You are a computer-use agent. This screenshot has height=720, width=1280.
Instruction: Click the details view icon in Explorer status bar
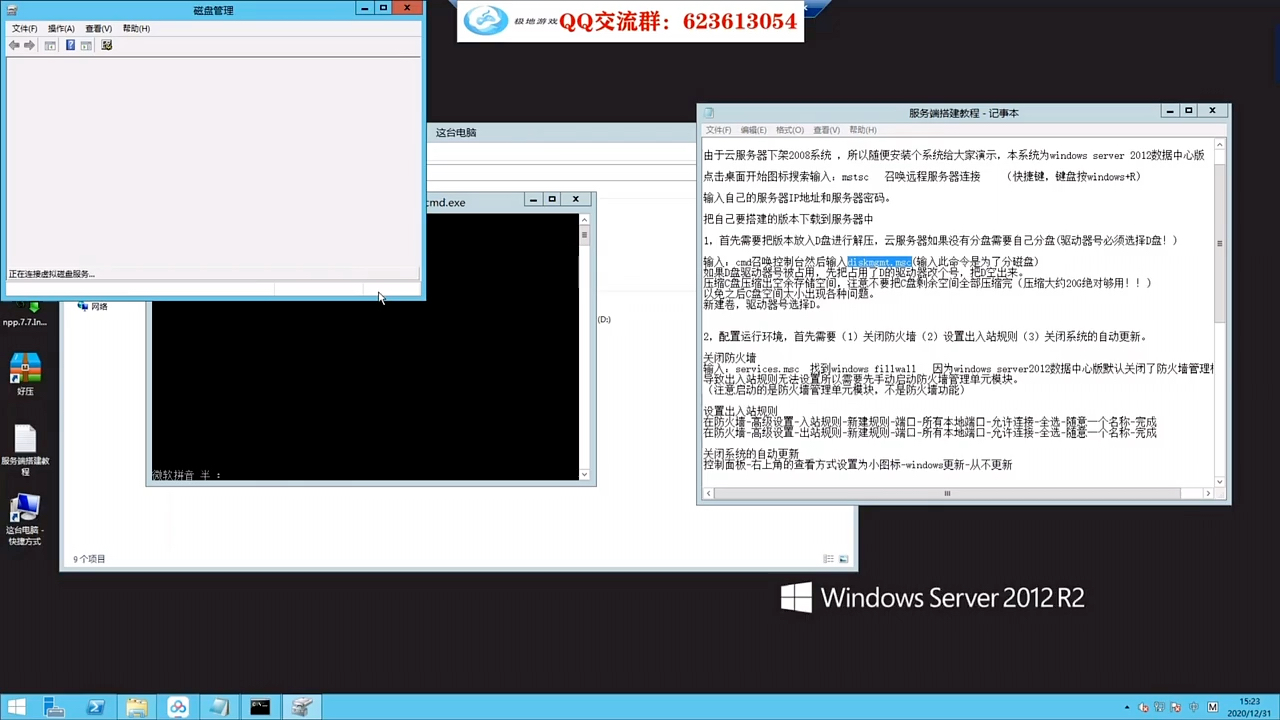[828, 559]
